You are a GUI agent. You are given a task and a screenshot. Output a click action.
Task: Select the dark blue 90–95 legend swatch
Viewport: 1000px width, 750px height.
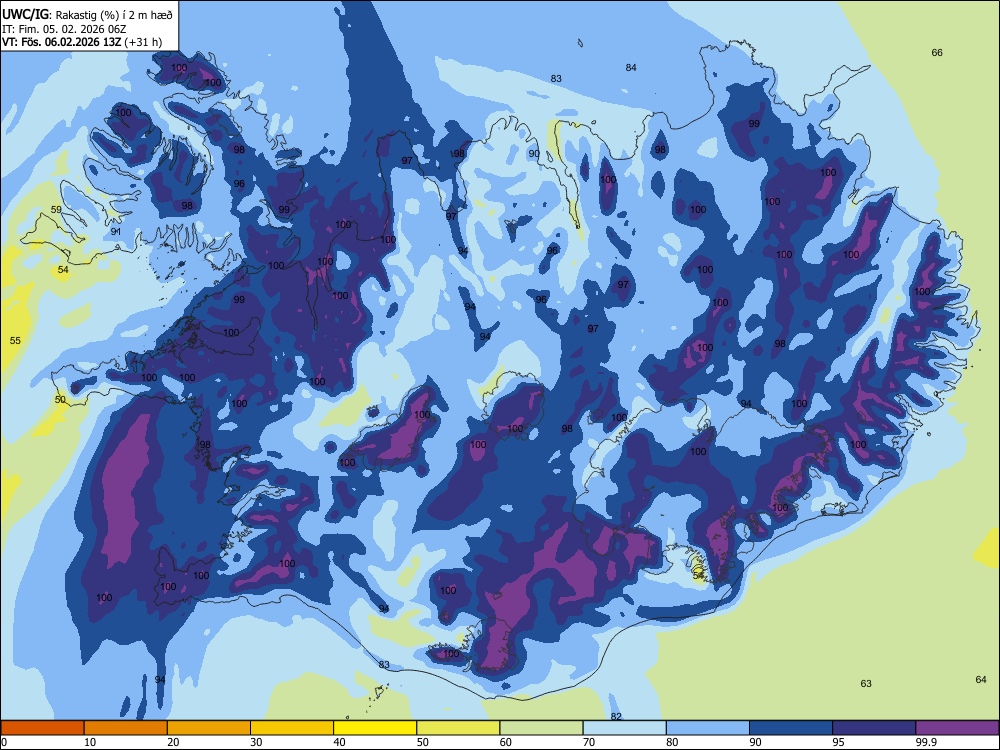[791, 728]
